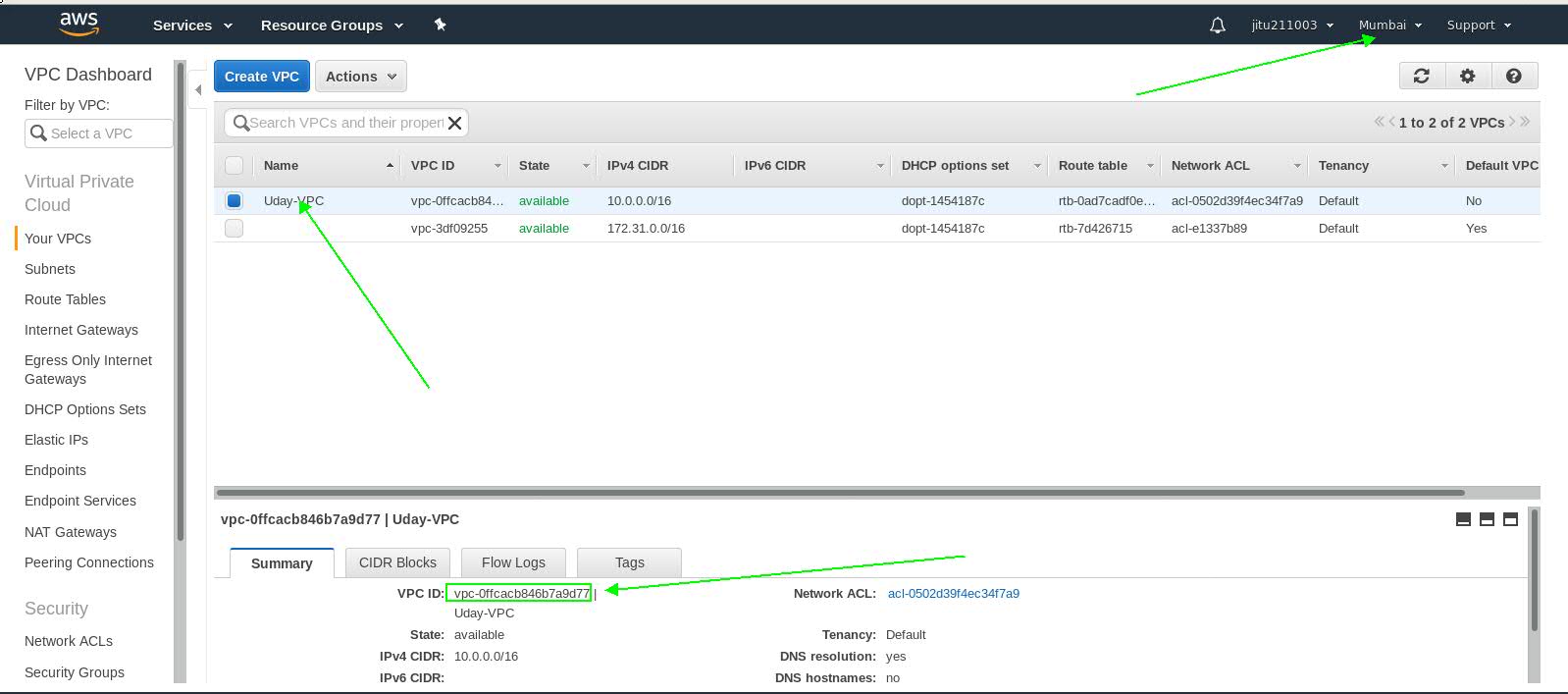Open the help question mark icon
The height and width of the screenshot is (694, 1568).
[x=1514, y=76]
